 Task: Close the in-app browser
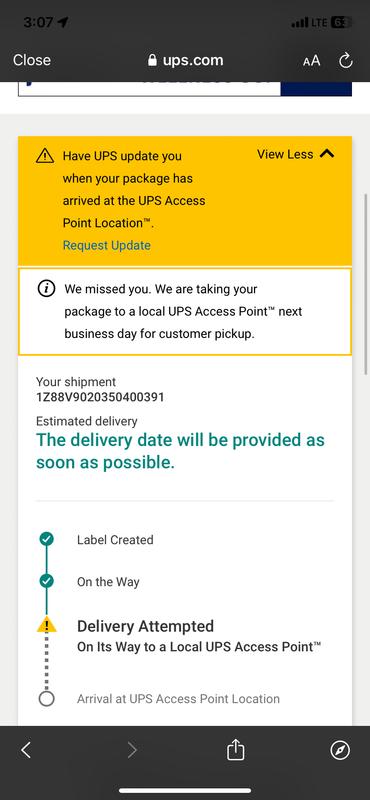(32, 60)
